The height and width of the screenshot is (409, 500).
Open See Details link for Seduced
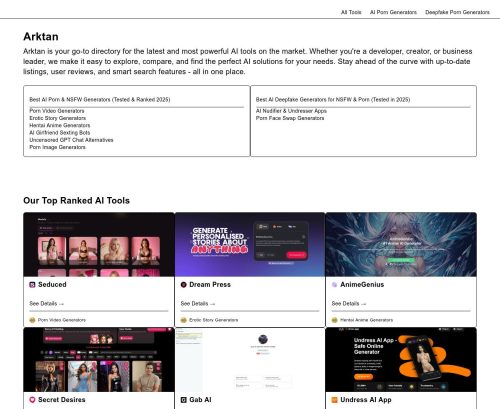tap(46, 304)
